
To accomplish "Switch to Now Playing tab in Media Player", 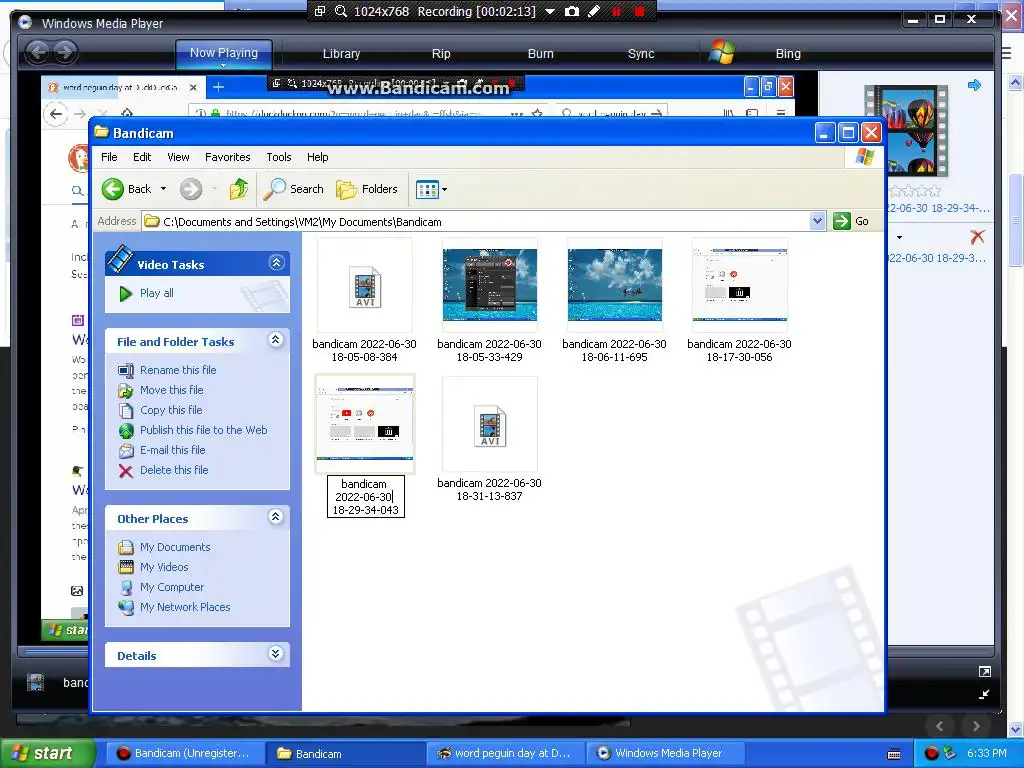I will [223, 54].
